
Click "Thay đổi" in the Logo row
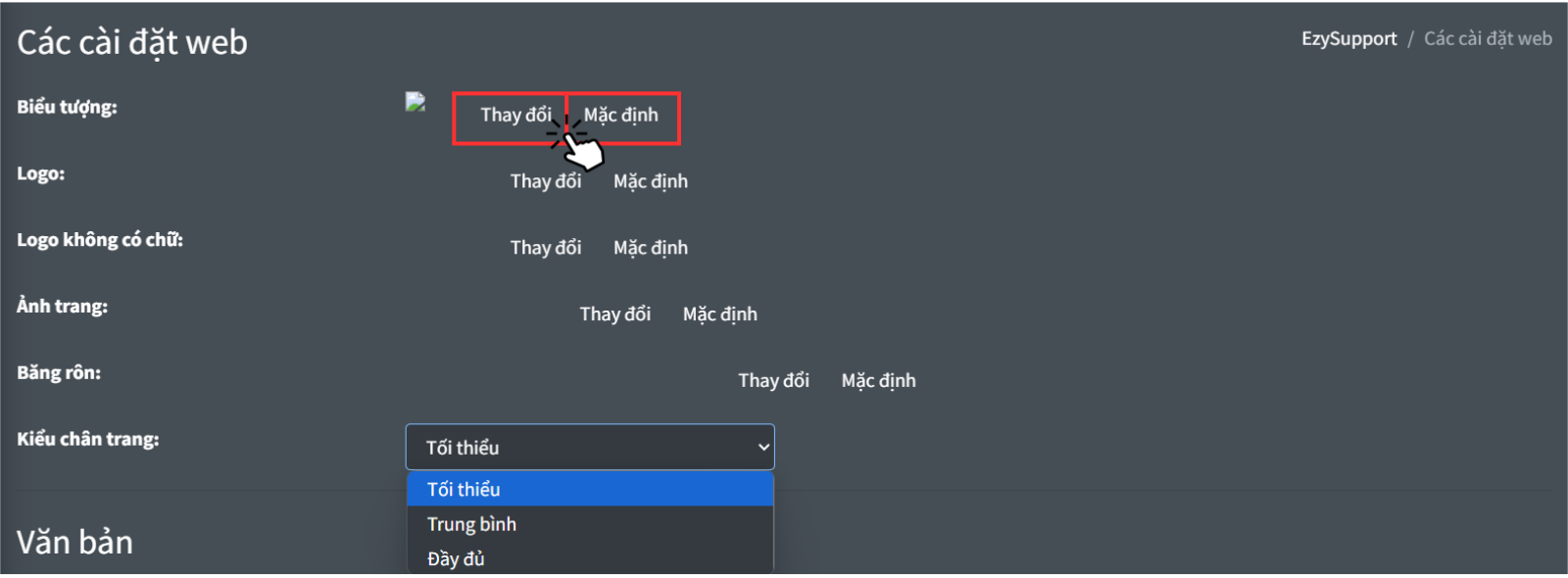[546, 181]
